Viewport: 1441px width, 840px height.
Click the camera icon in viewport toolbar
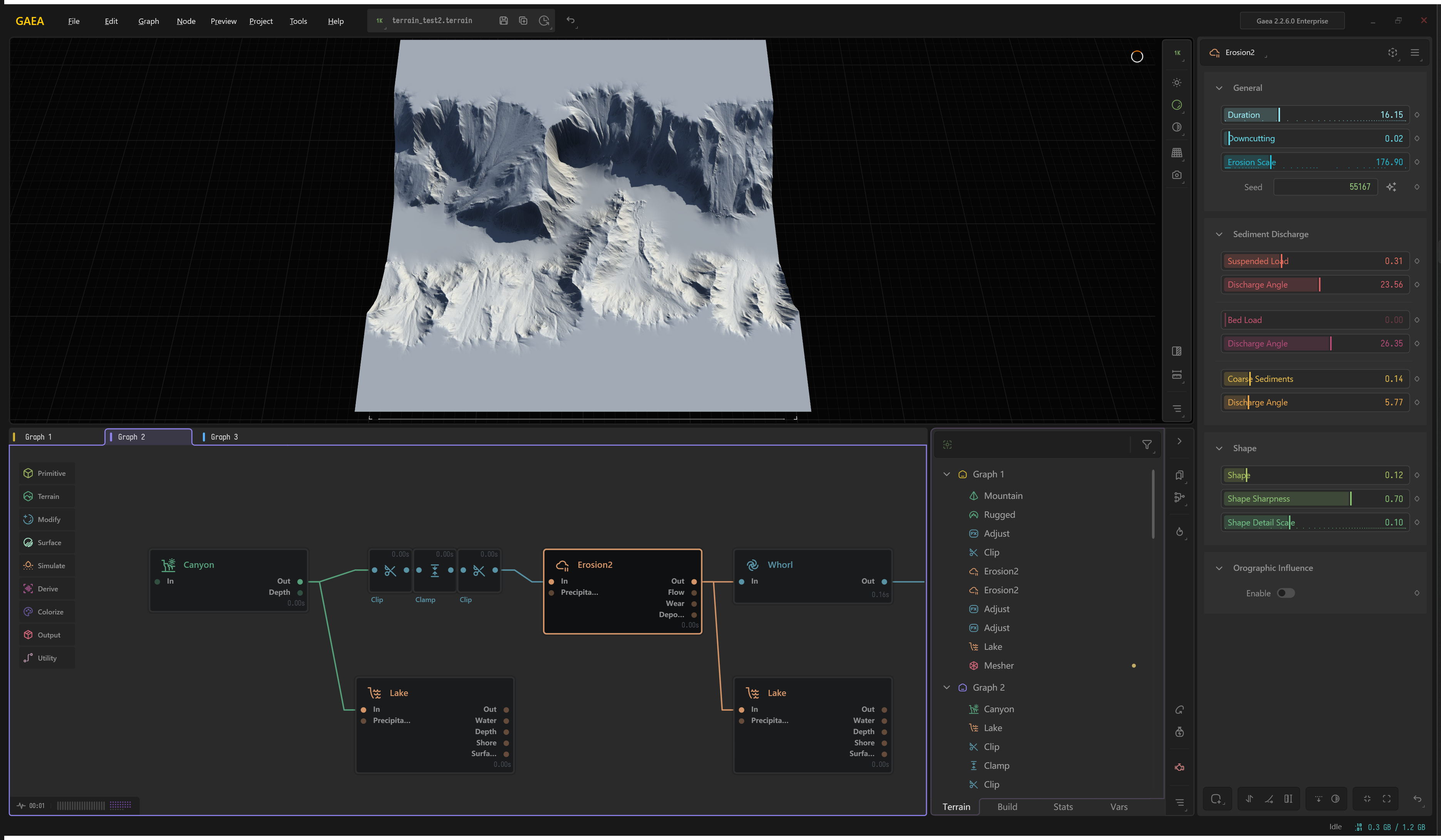[x=1176, y=176]
